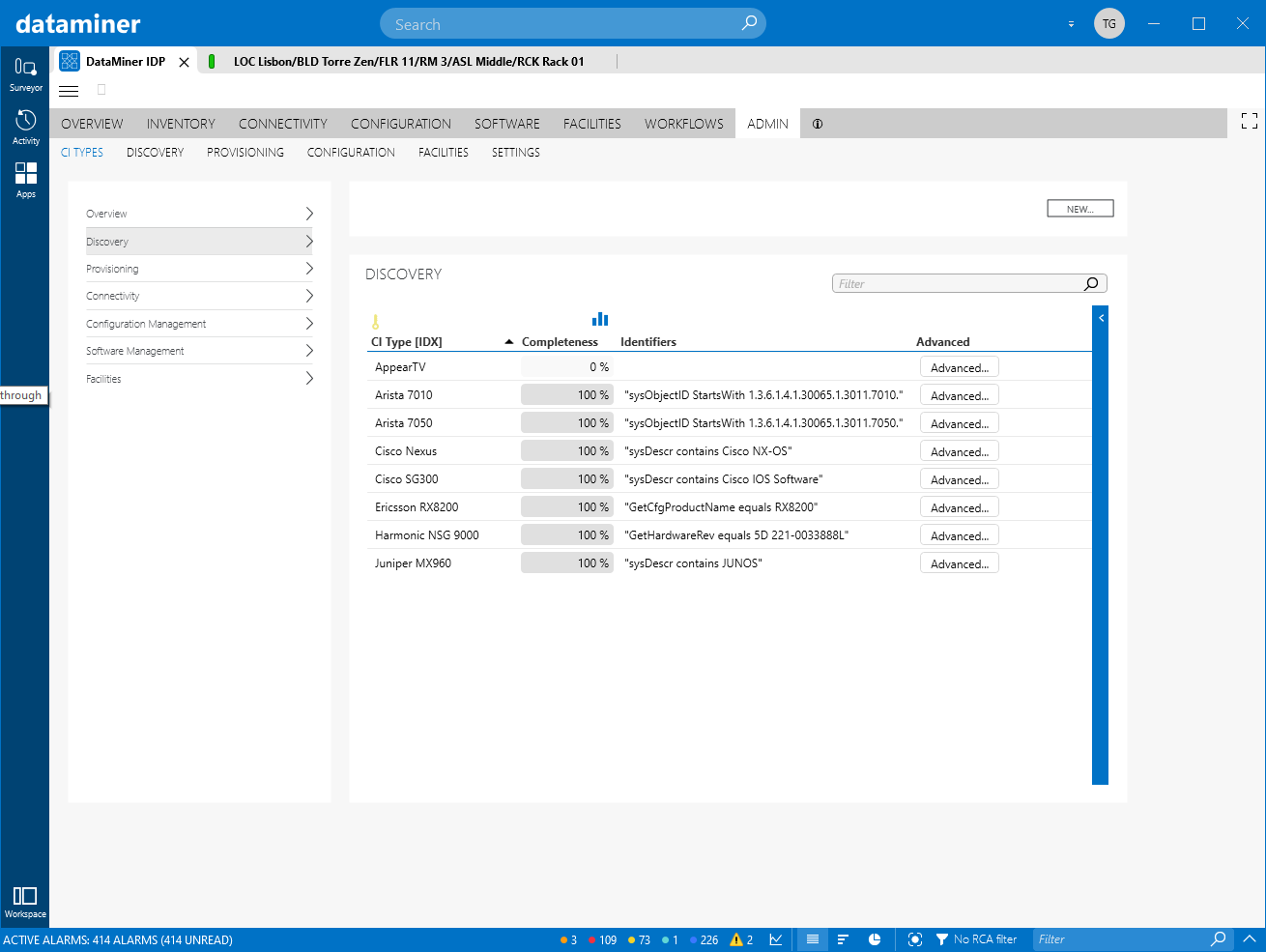1266x952 pixels.
Task: Click the bar chart icon above Completeness
Action: pos(600,319)
